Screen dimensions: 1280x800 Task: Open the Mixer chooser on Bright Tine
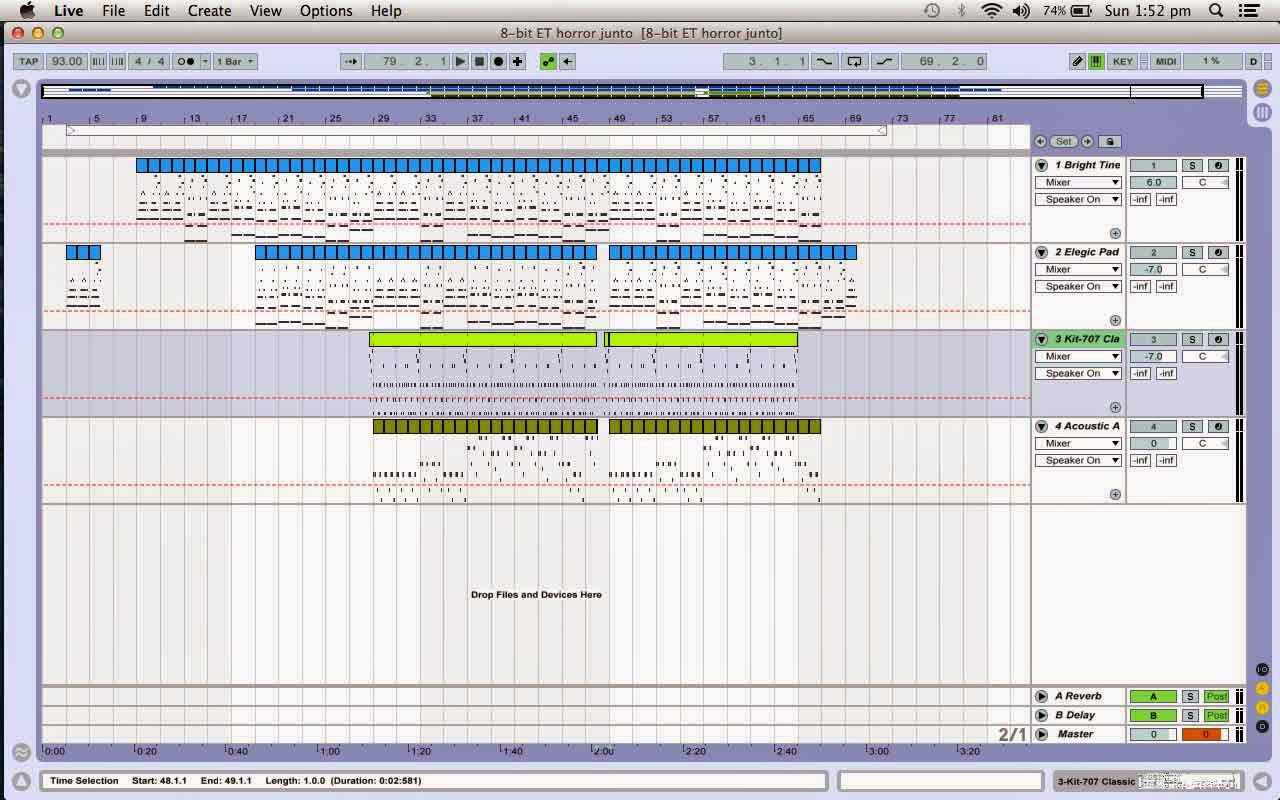1078,183
